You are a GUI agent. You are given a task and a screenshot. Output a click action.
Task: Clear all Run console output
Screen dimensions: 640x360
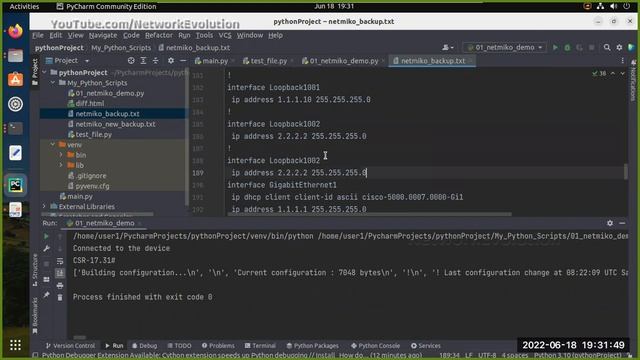click(x=60, y=298)
